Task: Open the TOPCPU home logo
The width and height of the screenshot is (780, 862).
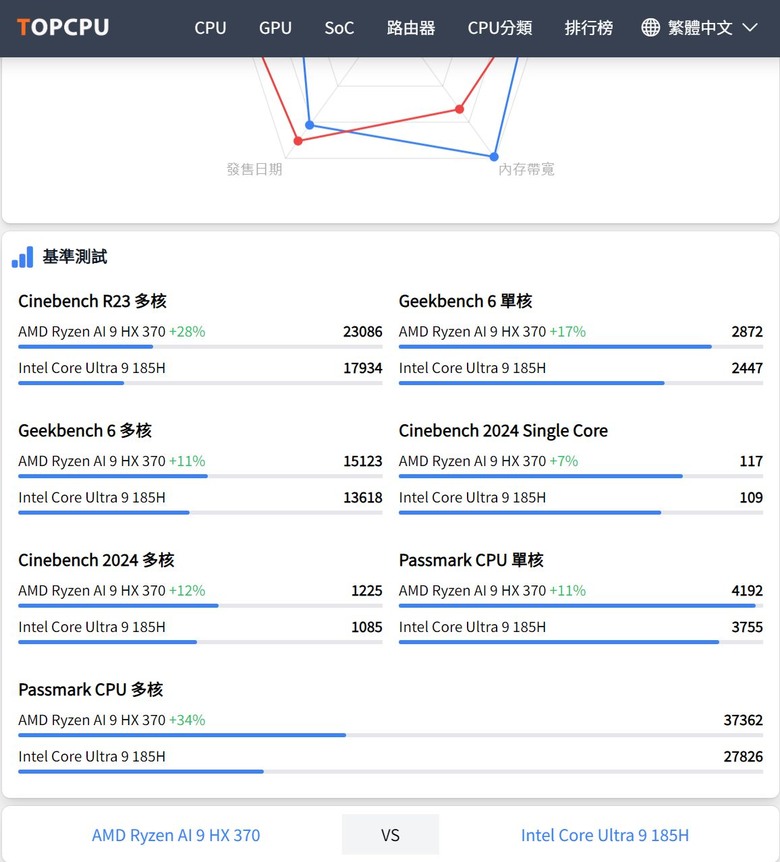Action: point(63,27)
